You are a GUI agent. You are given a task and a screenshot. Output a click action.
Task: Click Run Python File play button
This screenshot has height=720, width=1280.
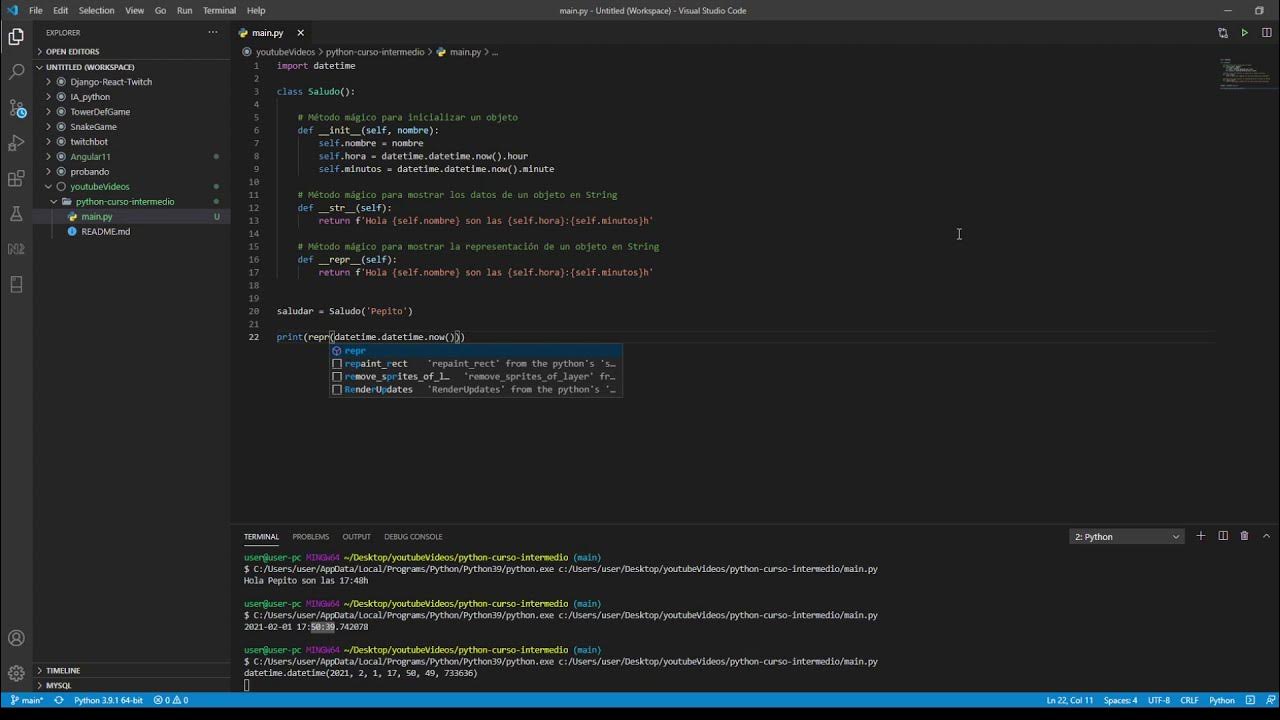point(1244,33)
